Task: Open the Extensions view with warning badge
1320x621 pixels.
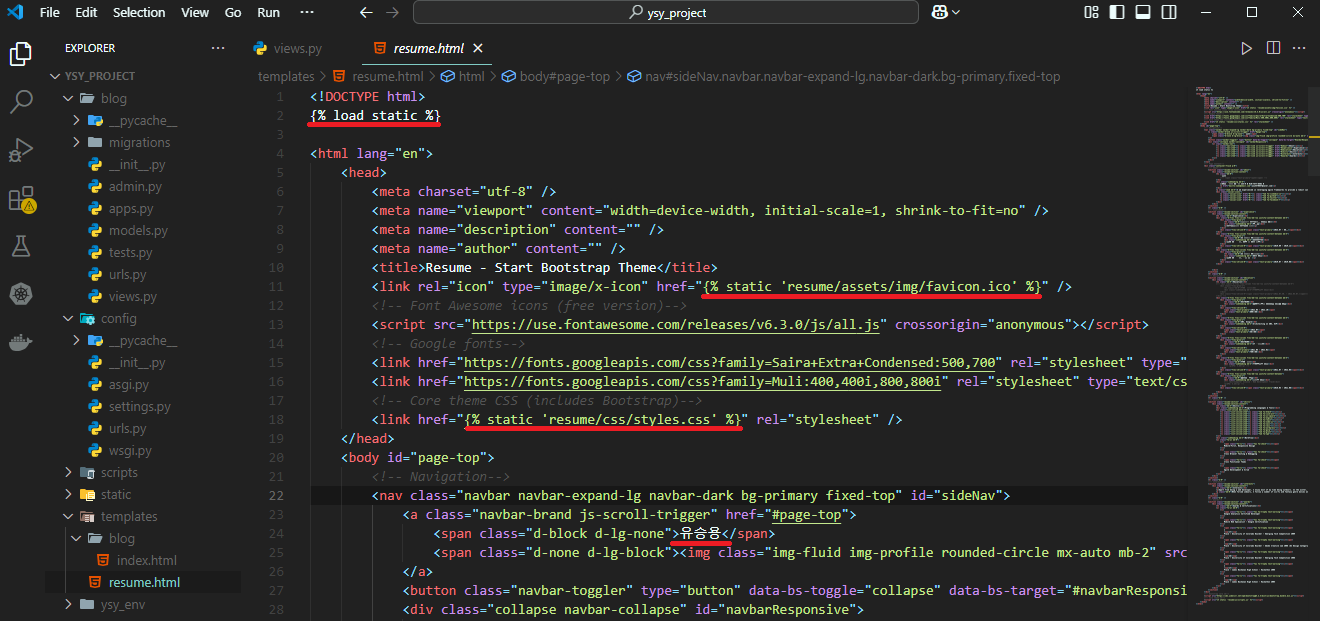Action: (x=21, y=199)
